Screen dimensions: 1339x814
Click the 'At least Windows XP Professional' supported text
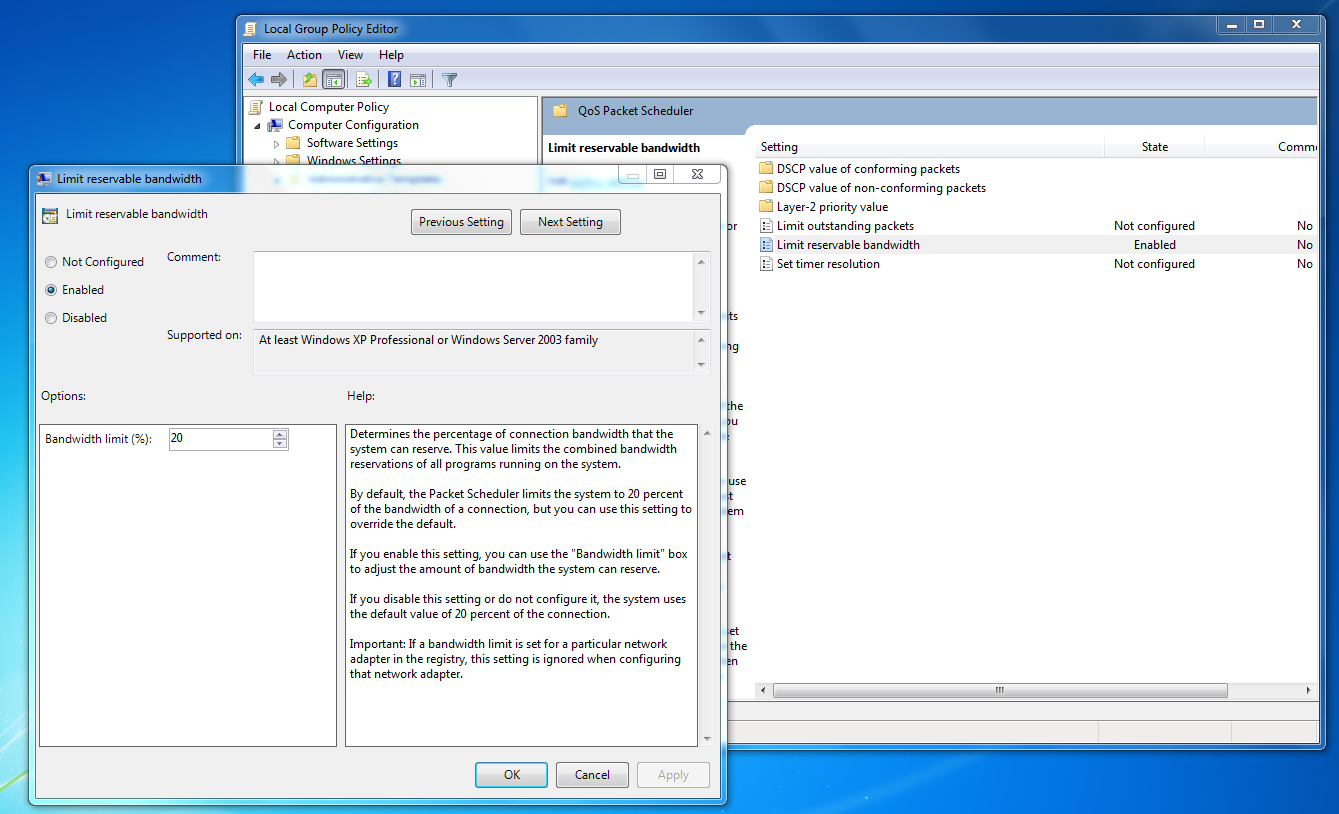tap(428, 340)
